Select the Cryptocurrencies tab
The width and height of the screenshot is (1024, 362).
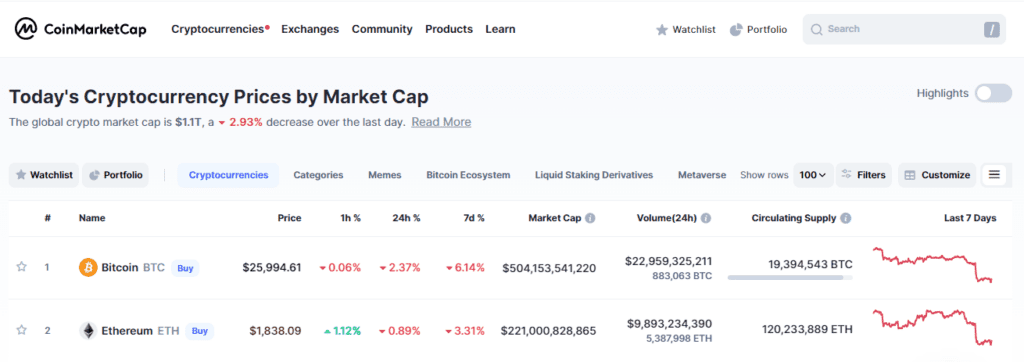229,175
